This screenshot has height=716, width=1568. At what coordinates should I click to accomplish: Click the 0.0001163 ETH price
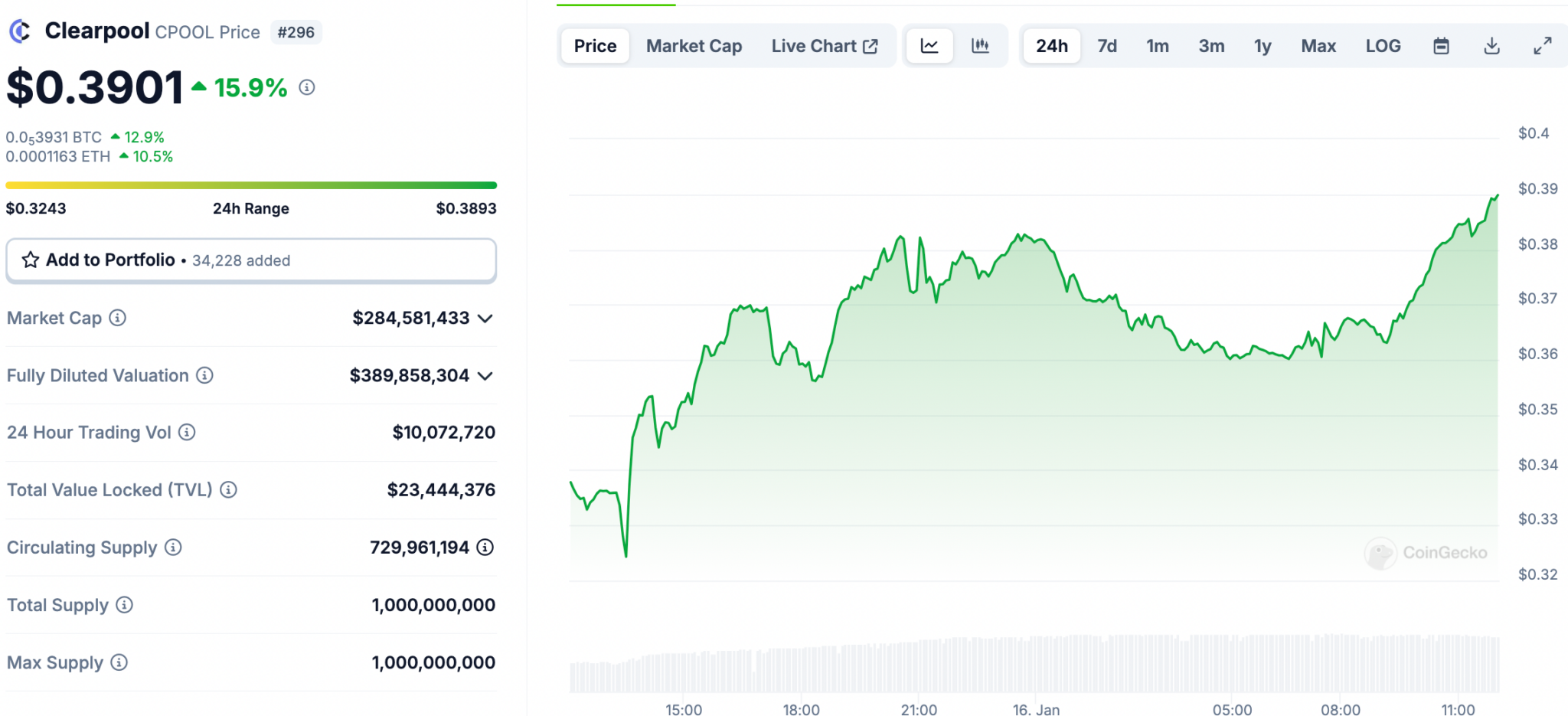[x=58, y=156]
